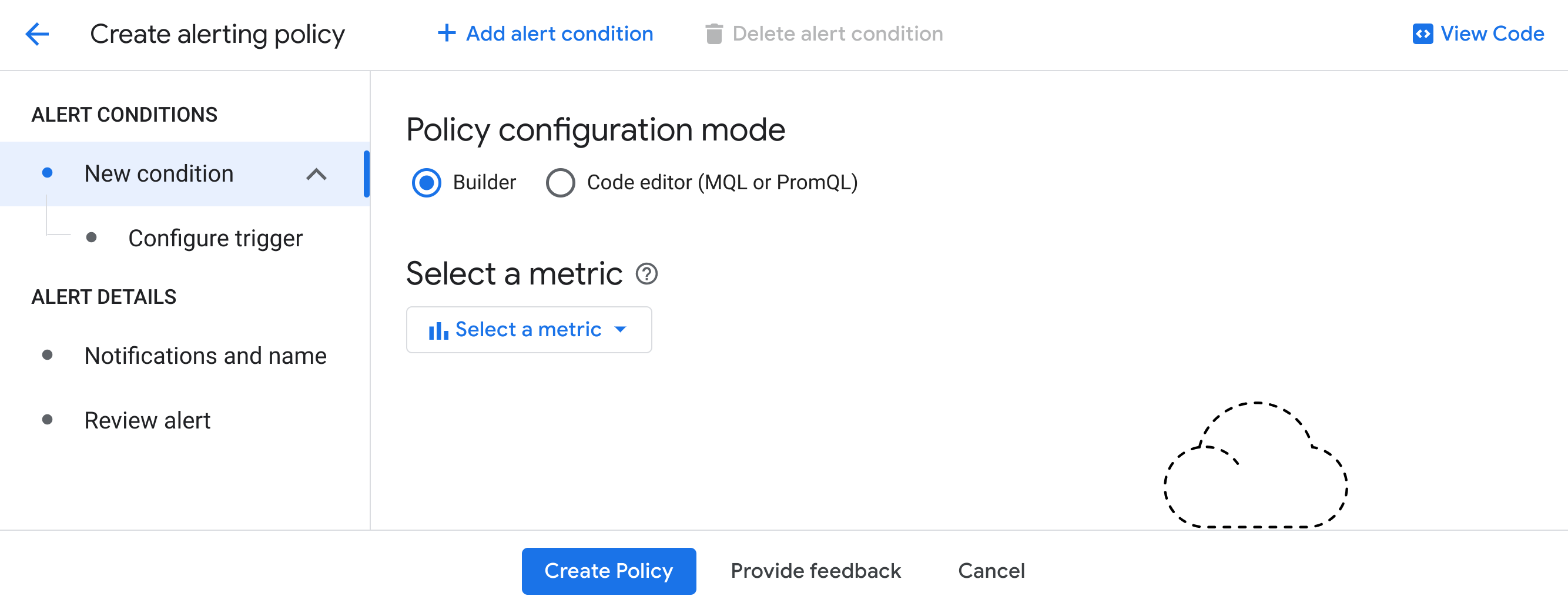
Task: Click Provide feedback
Action: [816, 571]
